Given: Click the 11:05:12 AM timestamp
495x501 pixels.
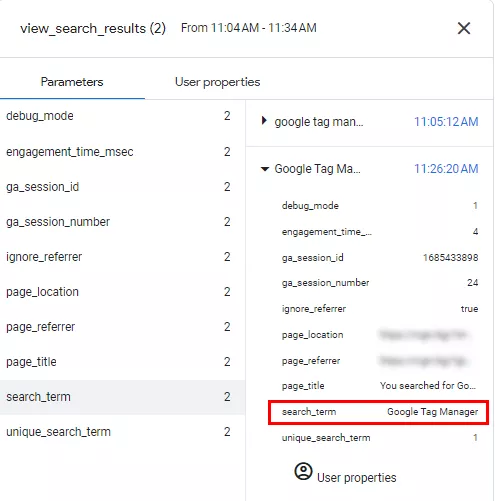Looking at the screenshot, I should pos(446,122).
